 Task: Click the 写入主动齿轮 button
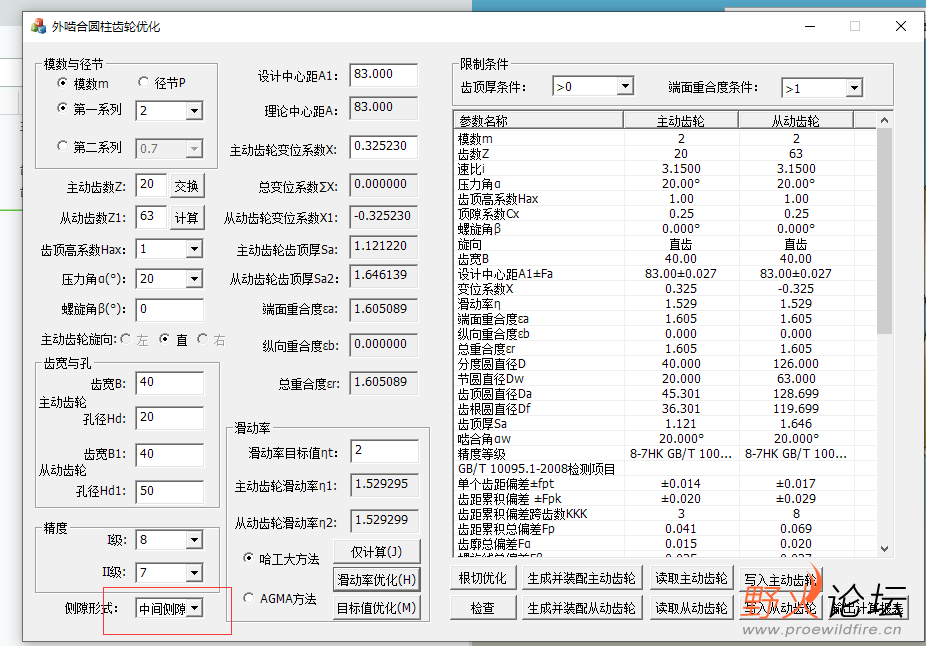[781, 579]
